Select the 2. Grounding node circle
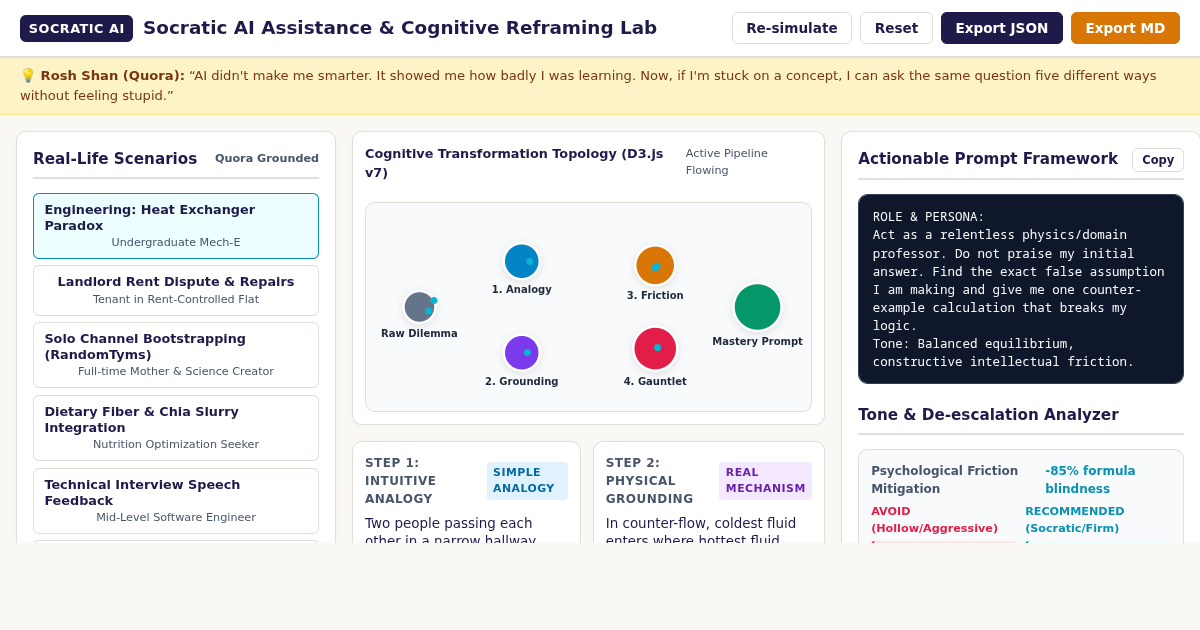 (521, 352)
